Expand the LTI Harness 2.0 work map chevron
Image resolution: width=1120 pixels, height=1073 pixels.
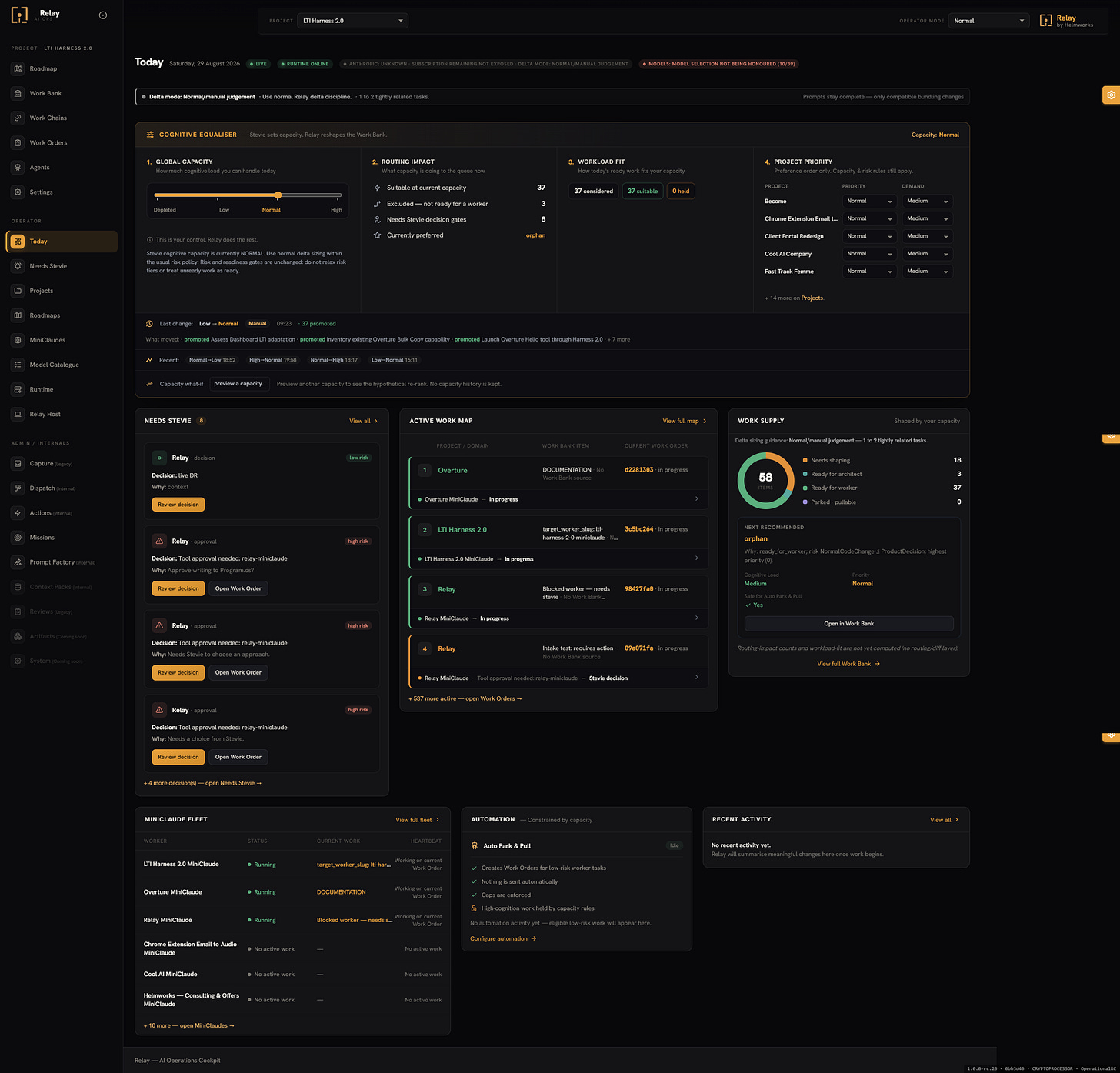pyautogui.click(x=697, y=558)
